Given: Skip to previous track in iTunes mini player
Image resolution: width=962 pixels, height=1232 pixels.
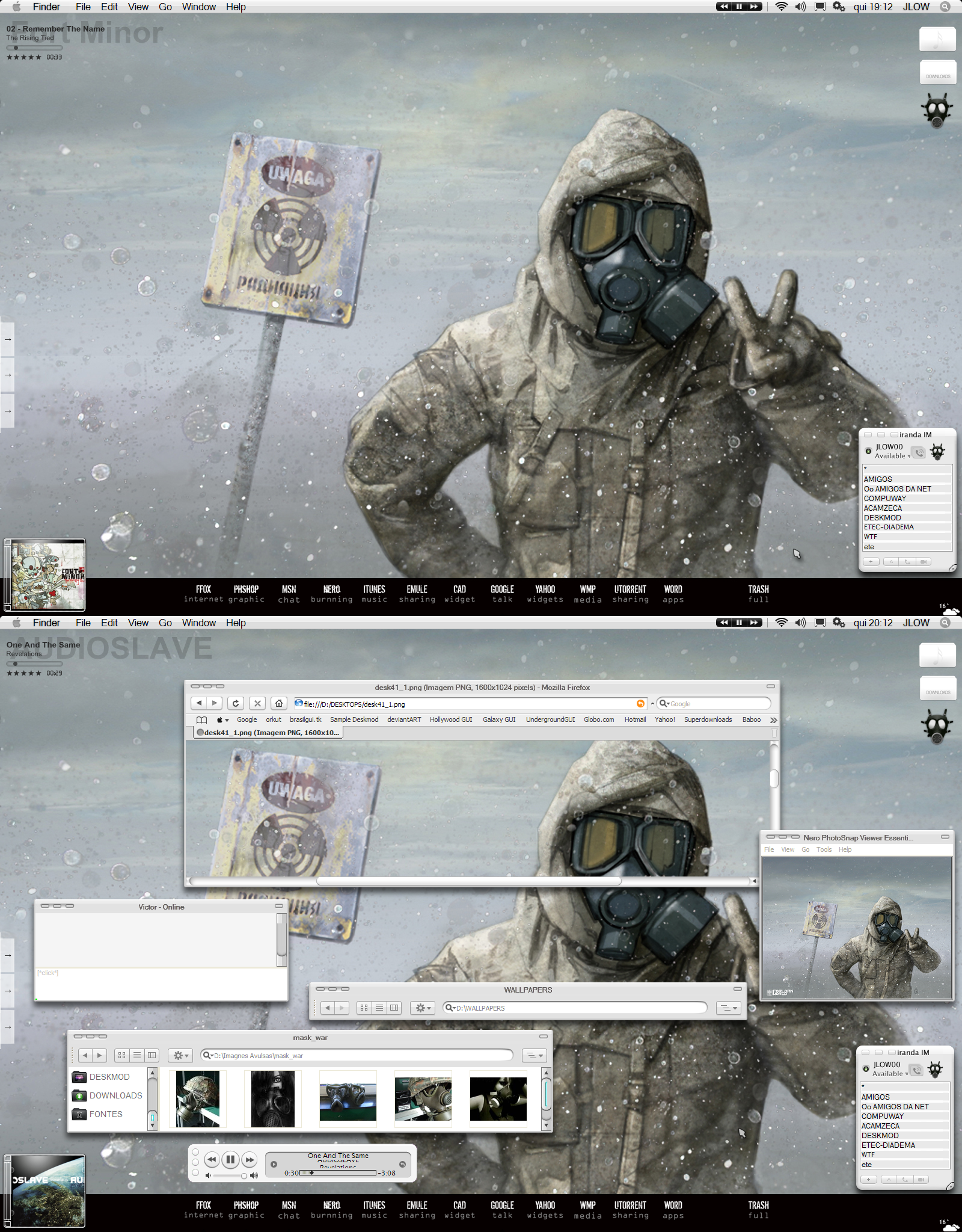Looking at the screenshot, I should pyautogui.click(x=212, y=1159).
